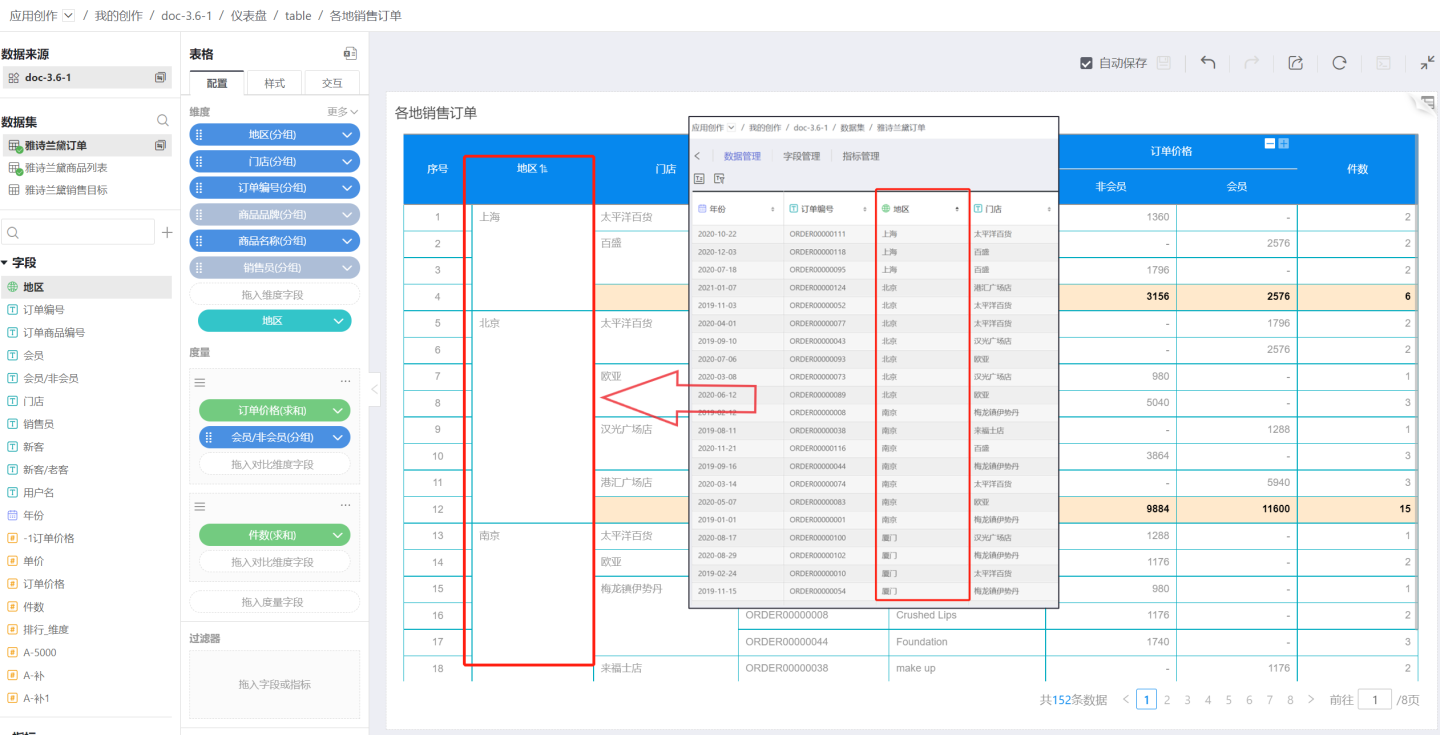The image size is (1440, 735).
Task: Collapse table columns with the minus icon
Action: coord(1270,144)
